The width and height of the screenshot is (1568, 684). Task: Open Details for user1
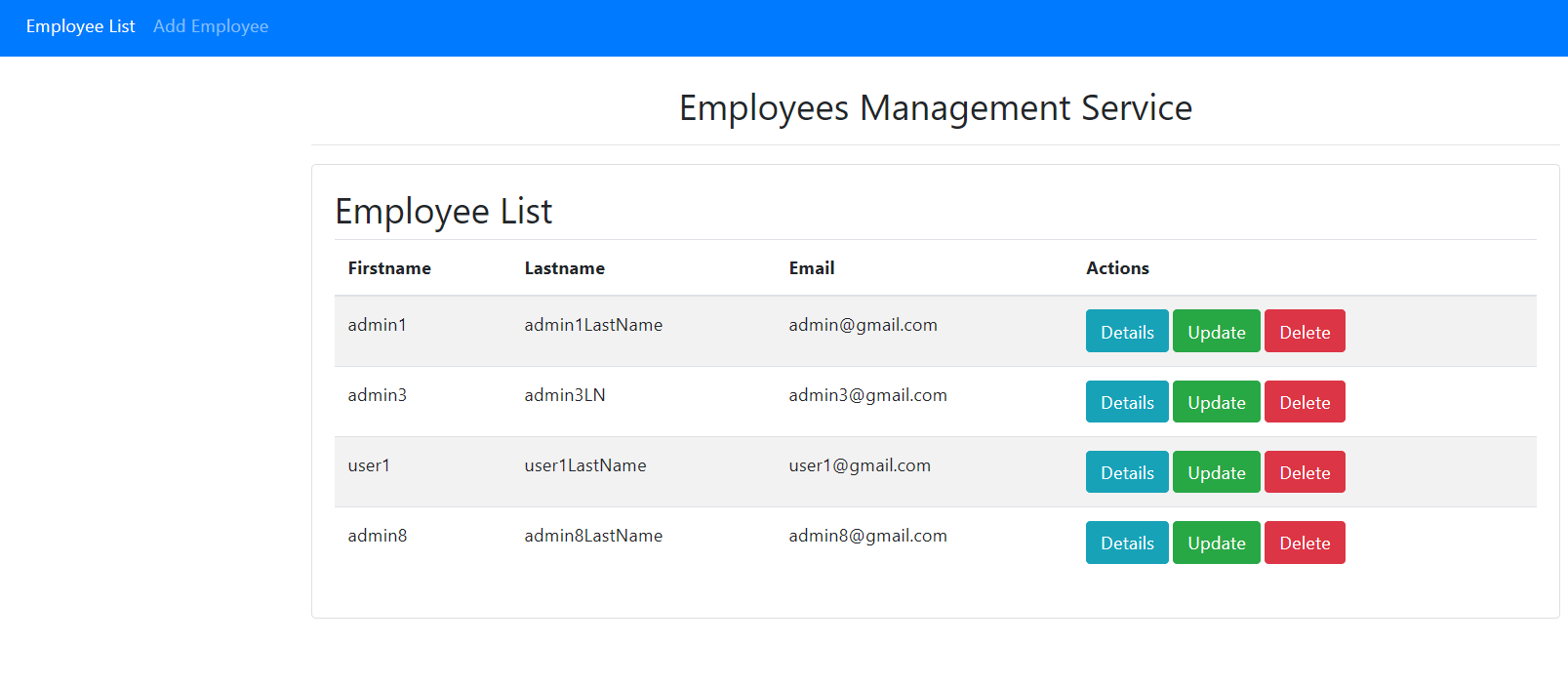(x=1127, y=472)
